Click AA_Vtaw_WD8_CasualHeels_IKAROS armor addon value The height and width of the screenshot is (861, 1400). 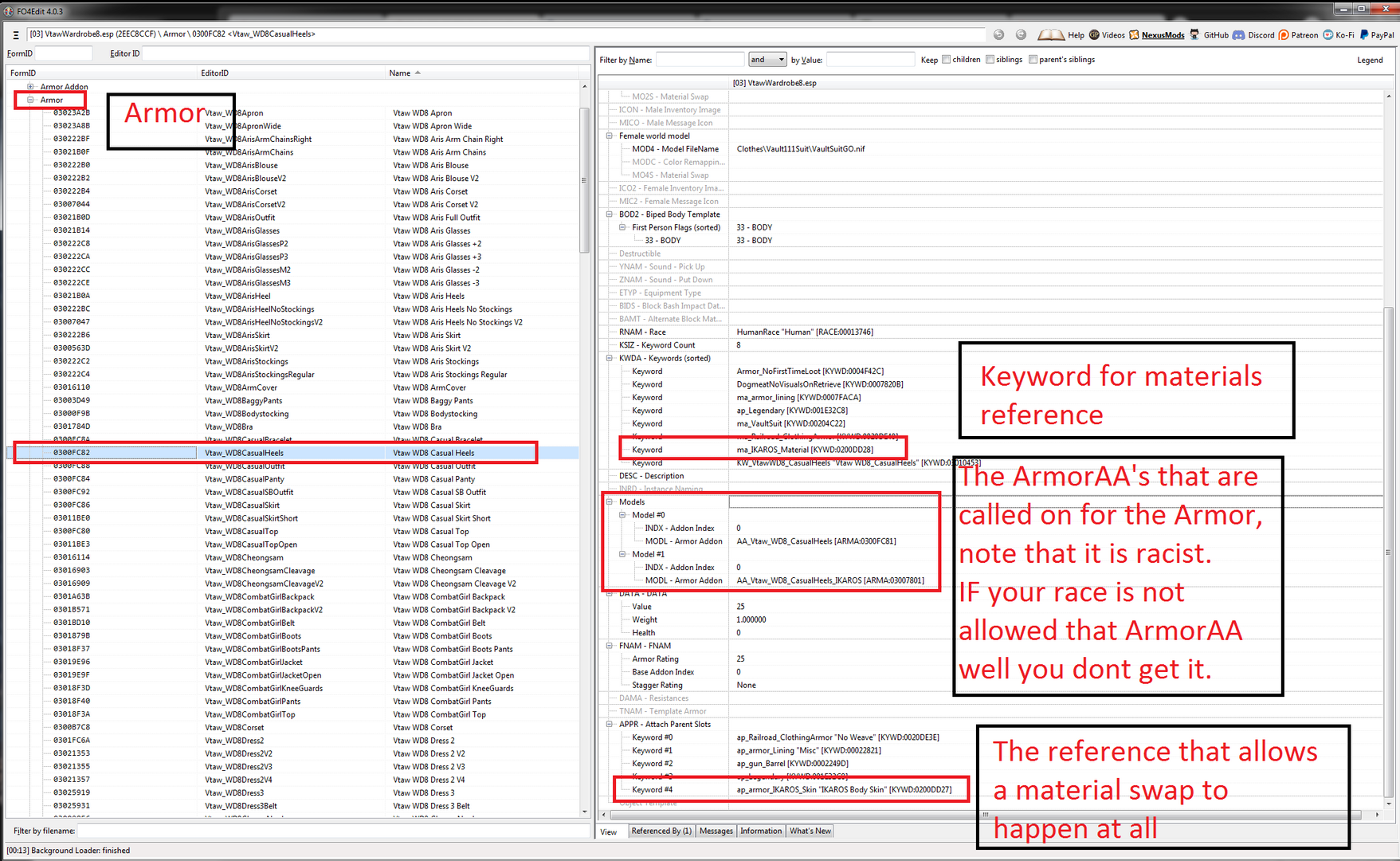tap(830, 580)
